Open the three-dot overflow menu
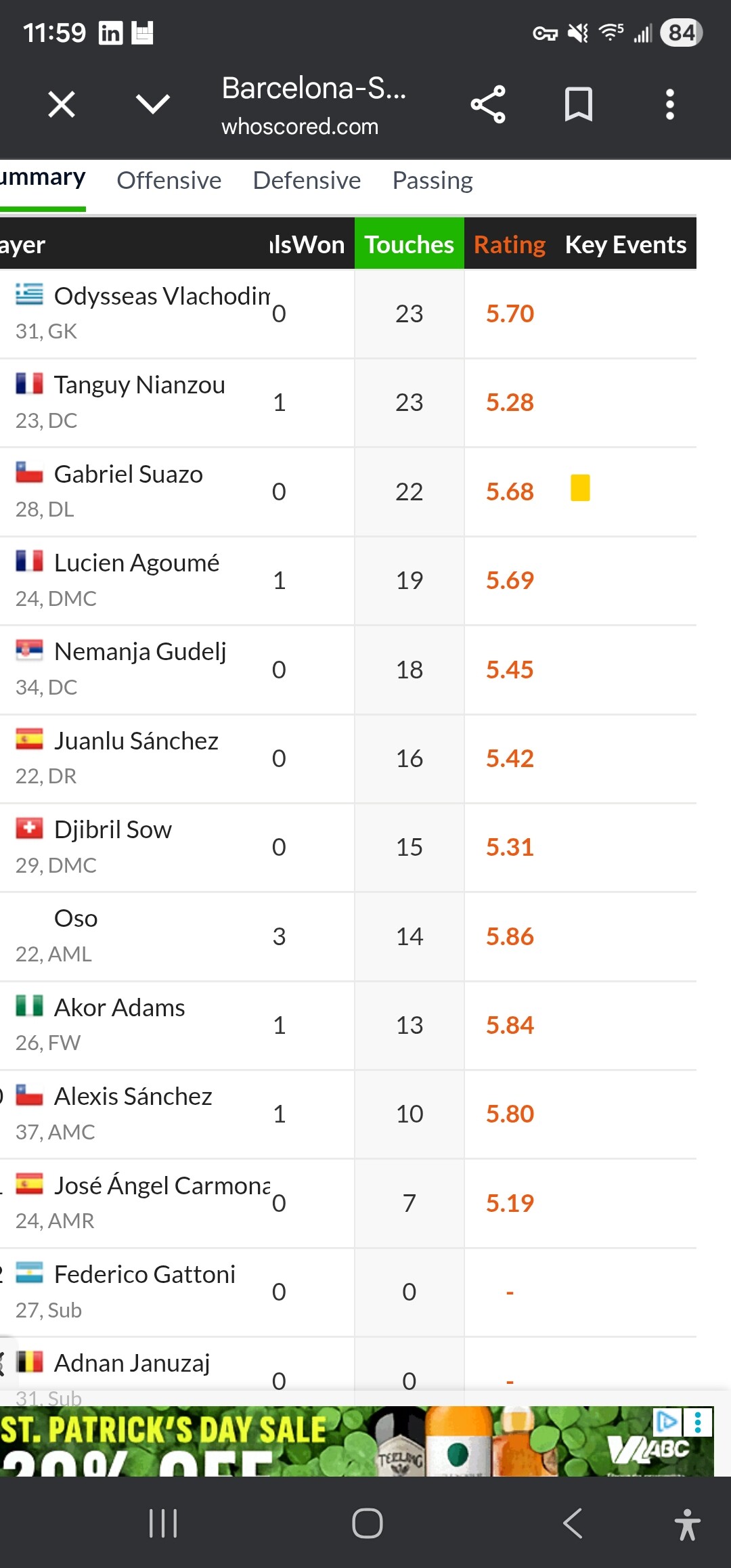 coord(669,104)
